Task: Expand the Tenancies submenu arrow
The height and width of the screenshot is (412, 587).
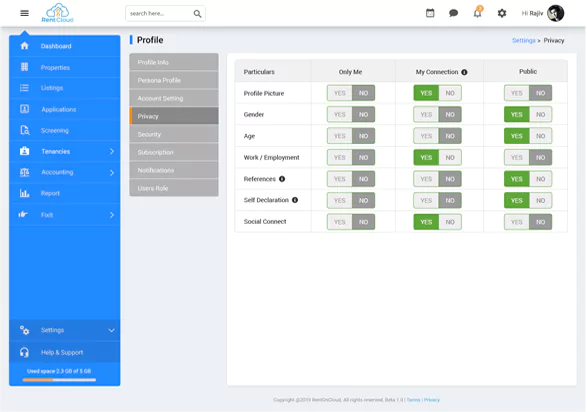Action: click(112, 151)
